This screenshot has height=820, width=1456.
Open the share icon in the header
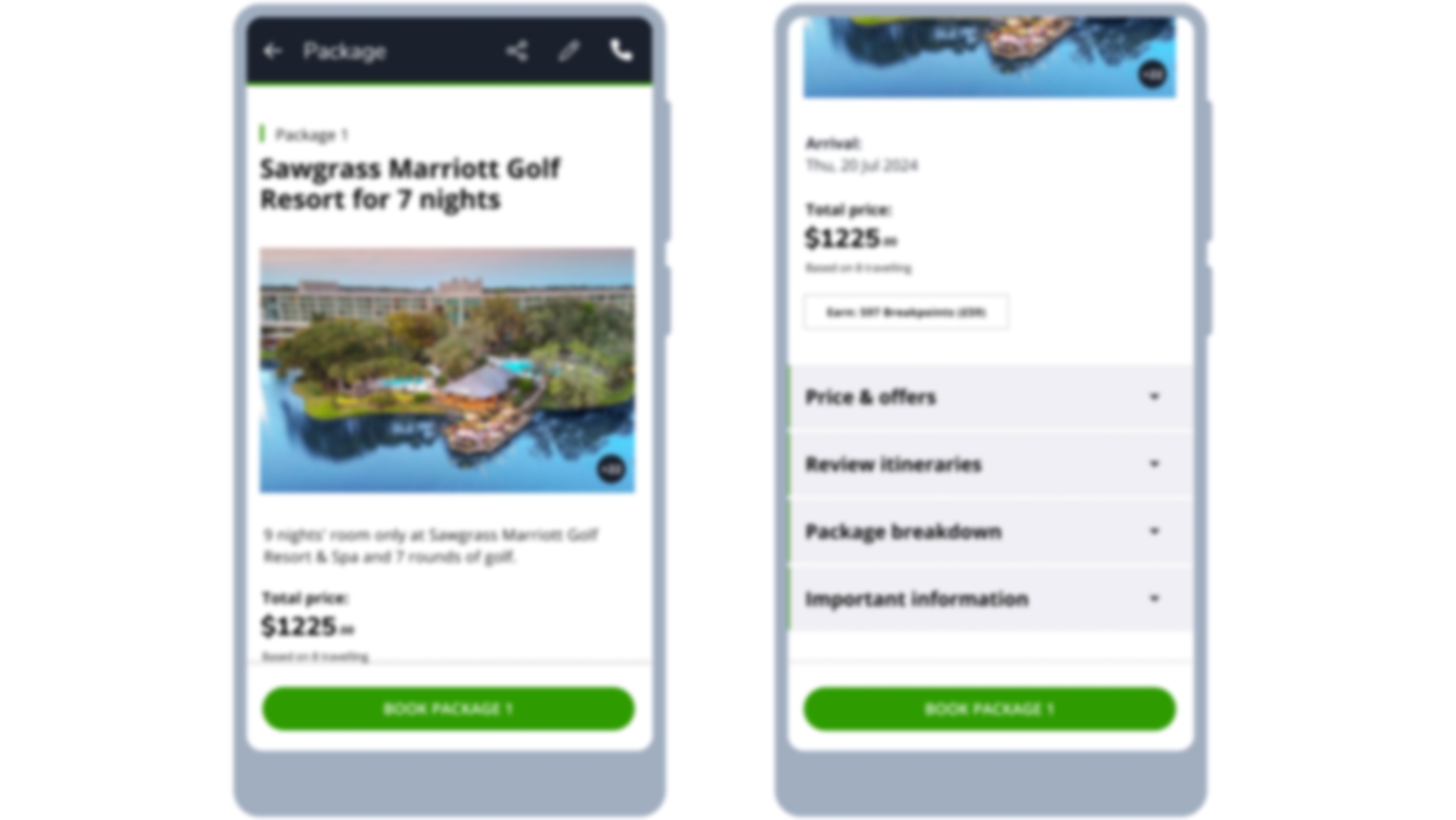[517, 51]
